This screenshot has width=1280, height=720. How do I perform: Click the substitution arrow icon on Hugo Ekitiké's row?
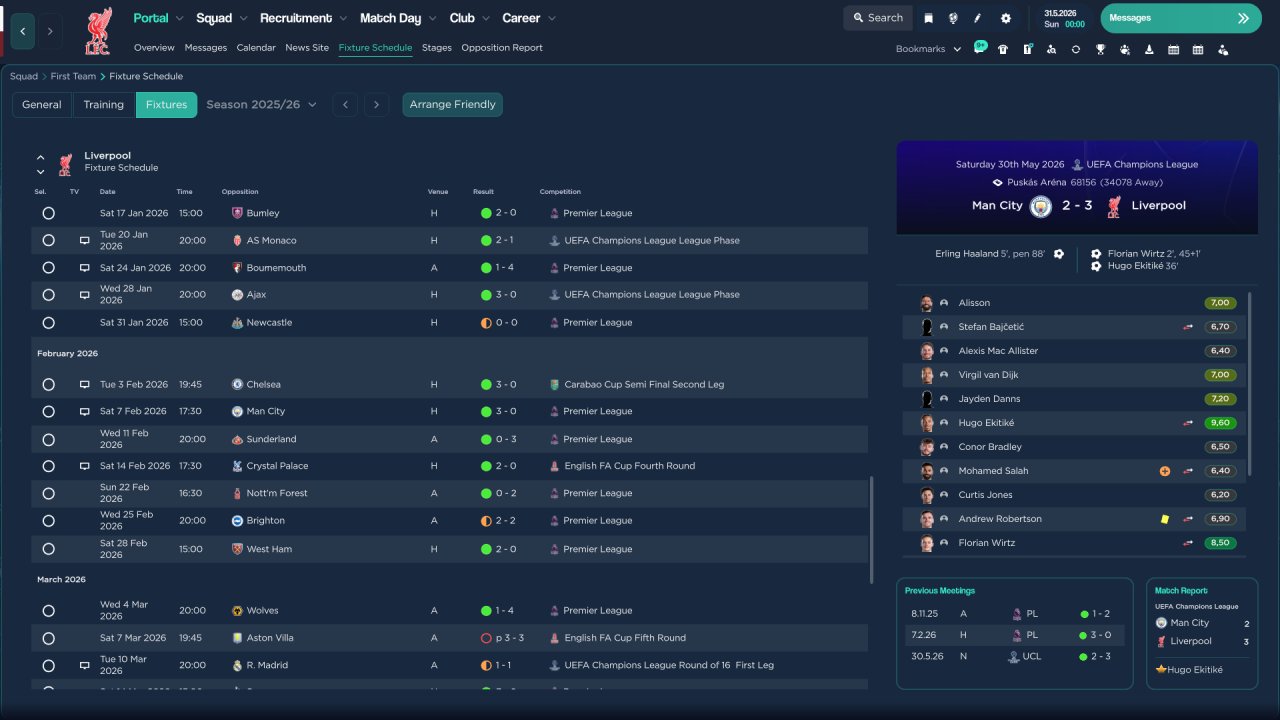pos(1188,423)
